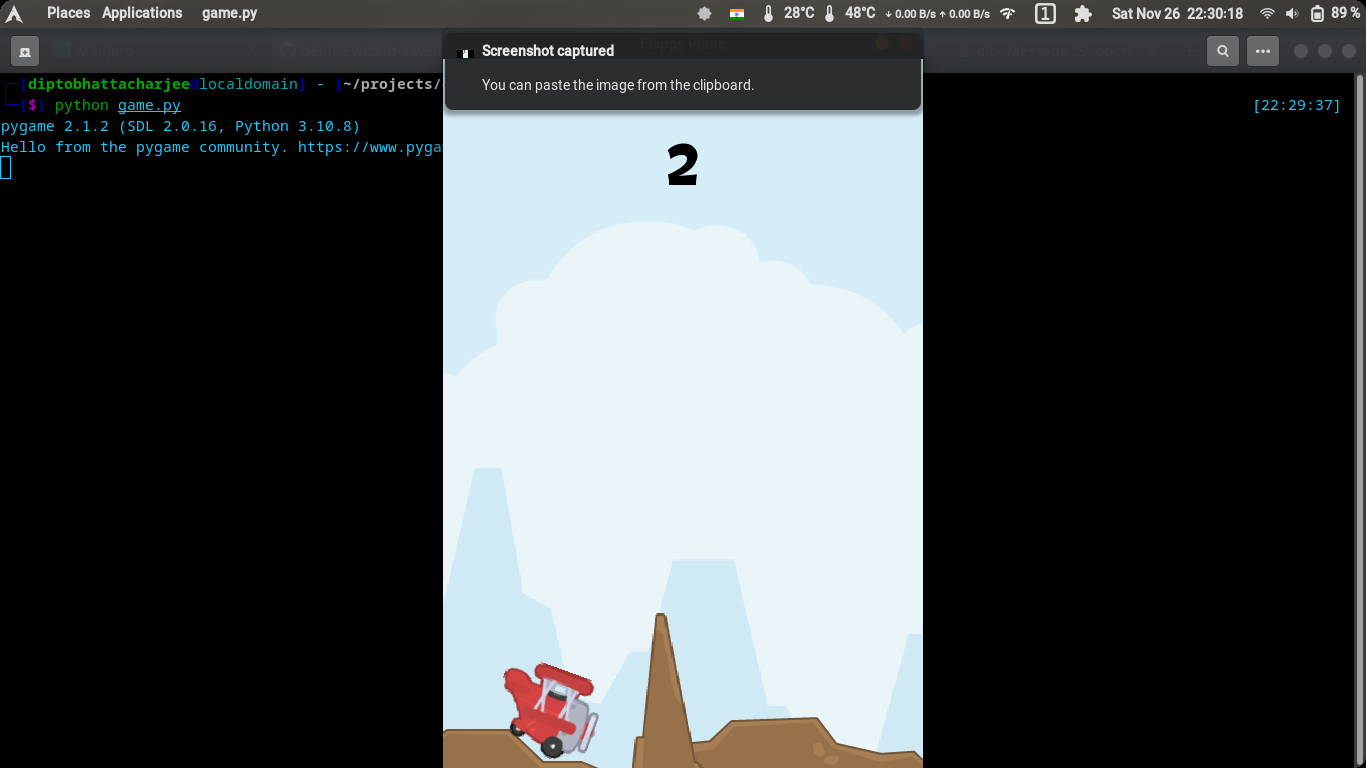The height and width of the screenshot is (768, 1366).
Task: Click the pointed brown rock spike
Action: click(663, 690)
